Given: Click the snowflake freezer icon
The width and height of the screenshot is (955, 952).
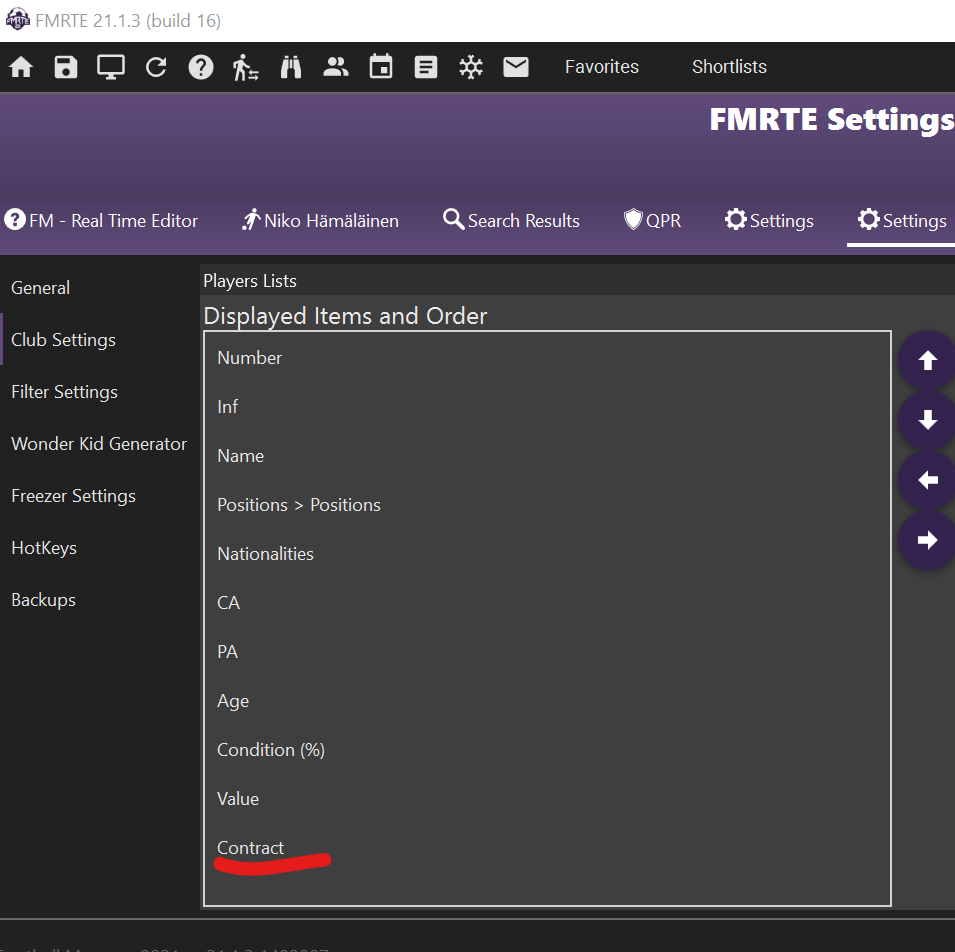Looking at the screenshot, I should (471, 67).
